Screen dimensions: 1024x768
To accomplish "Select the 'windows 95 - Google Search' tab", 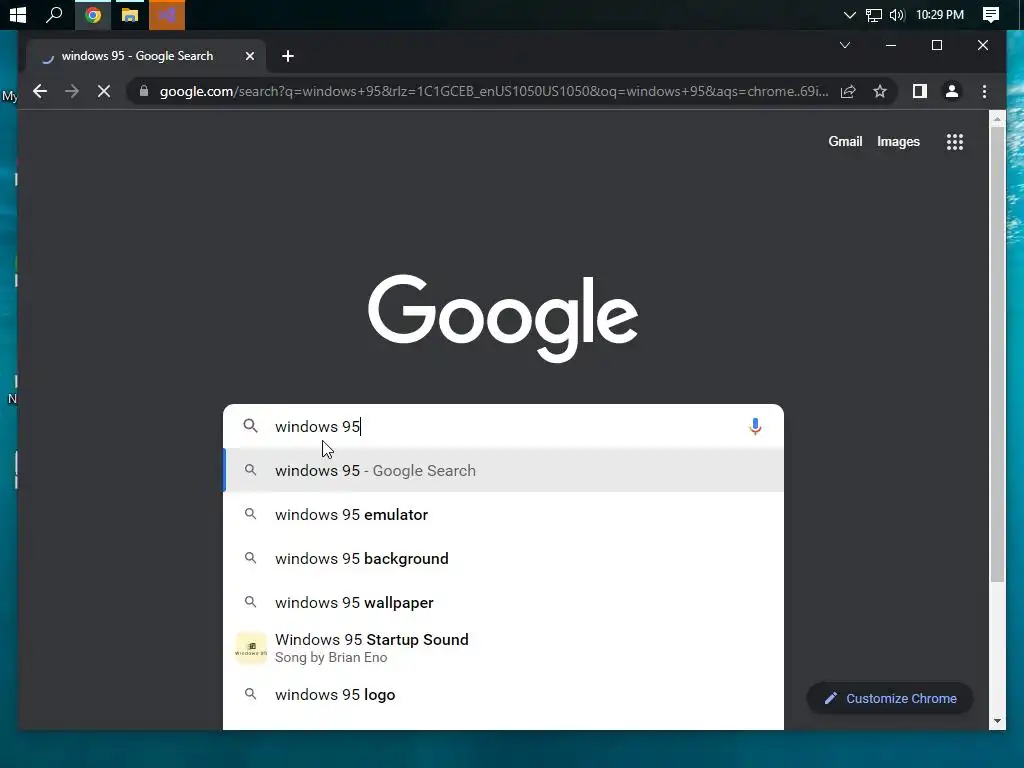I will pyautogui.click(x=146, y=56).
